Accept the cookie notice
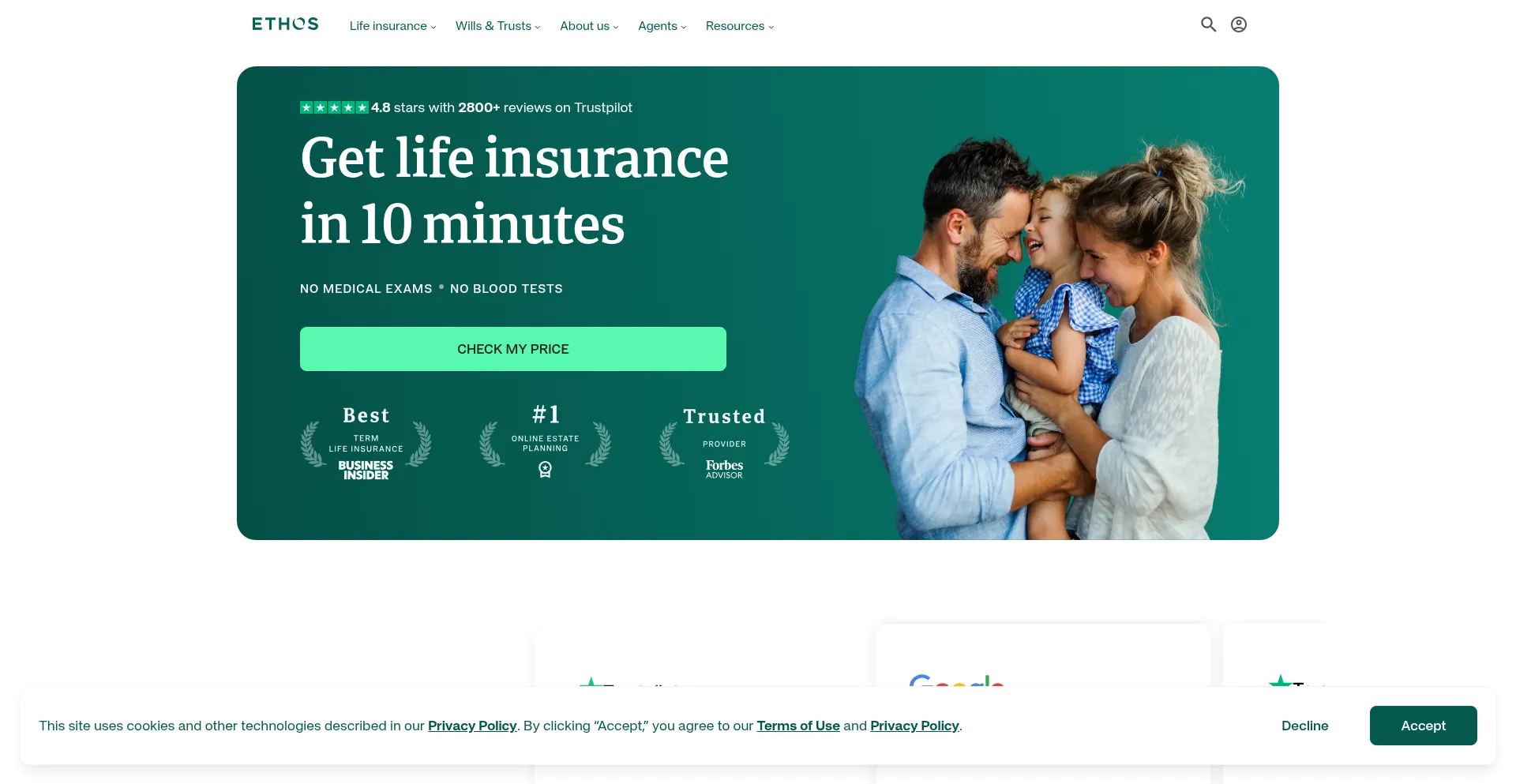This screenshot has width=1516, height=784. 1423,726
